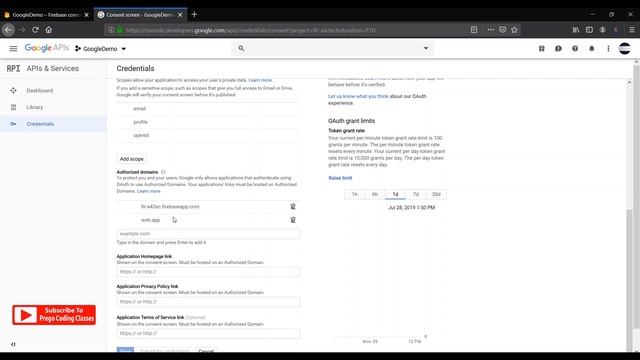Click the Pocket save icon
This screenshot has height=360, width=640.
coord(502,30)
